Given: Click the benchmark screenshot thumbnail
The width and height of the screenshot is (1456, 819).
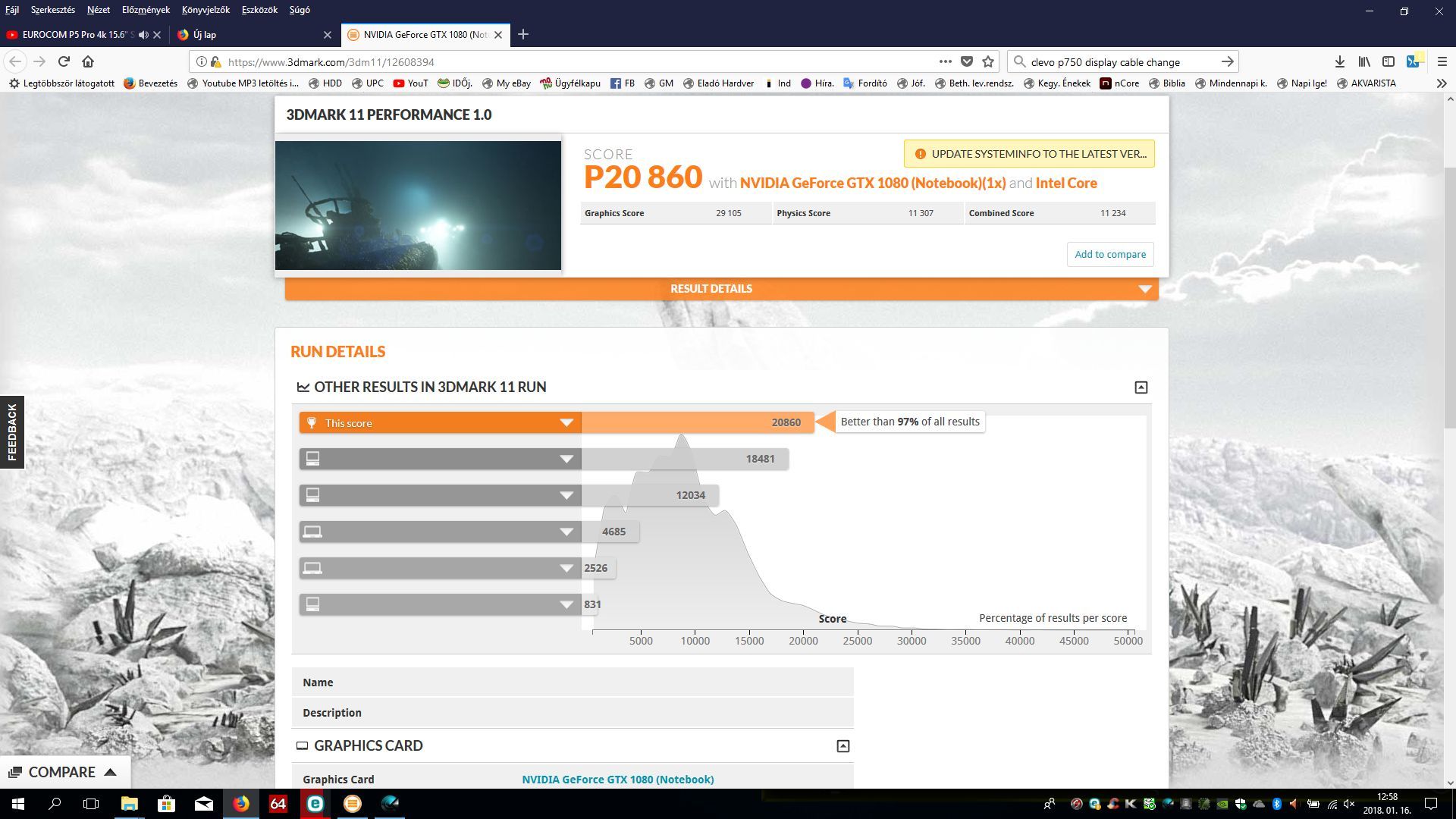Looking at the screenshot, I should pyautogui.click(x=418, y=206).
